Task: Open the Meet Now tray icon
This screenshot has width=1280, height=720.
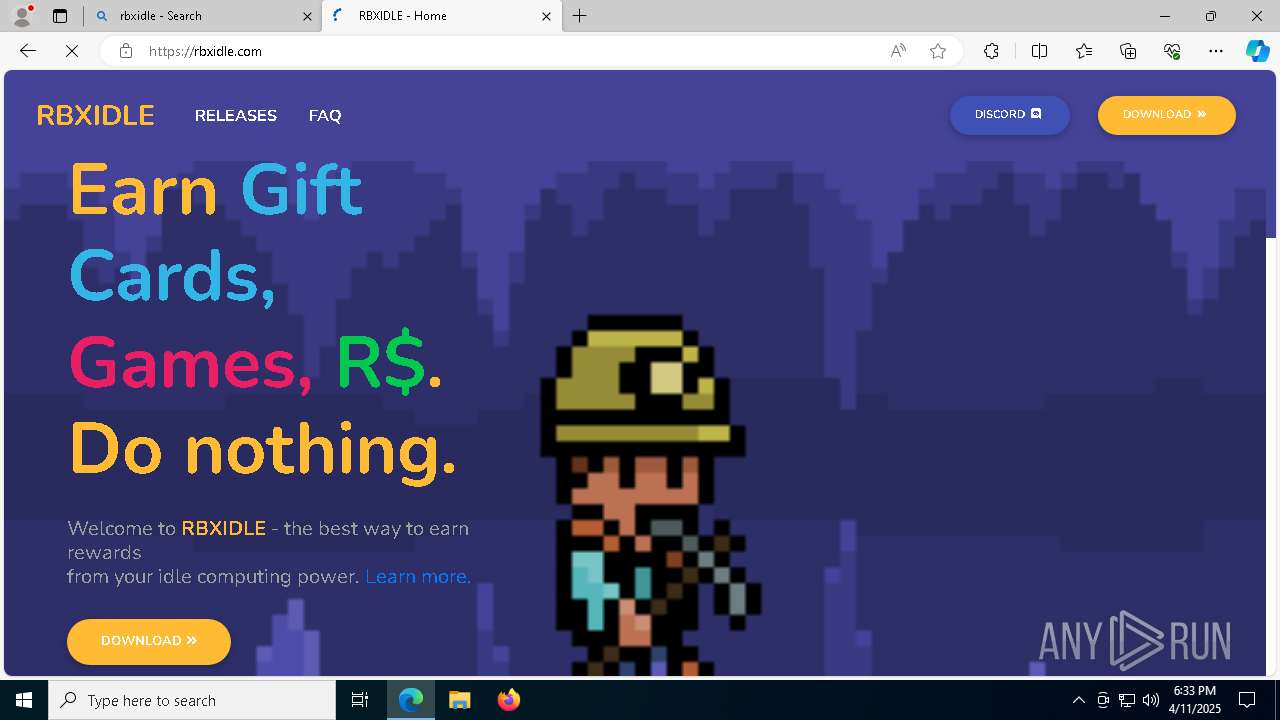Action: [x=1103, y=700]
